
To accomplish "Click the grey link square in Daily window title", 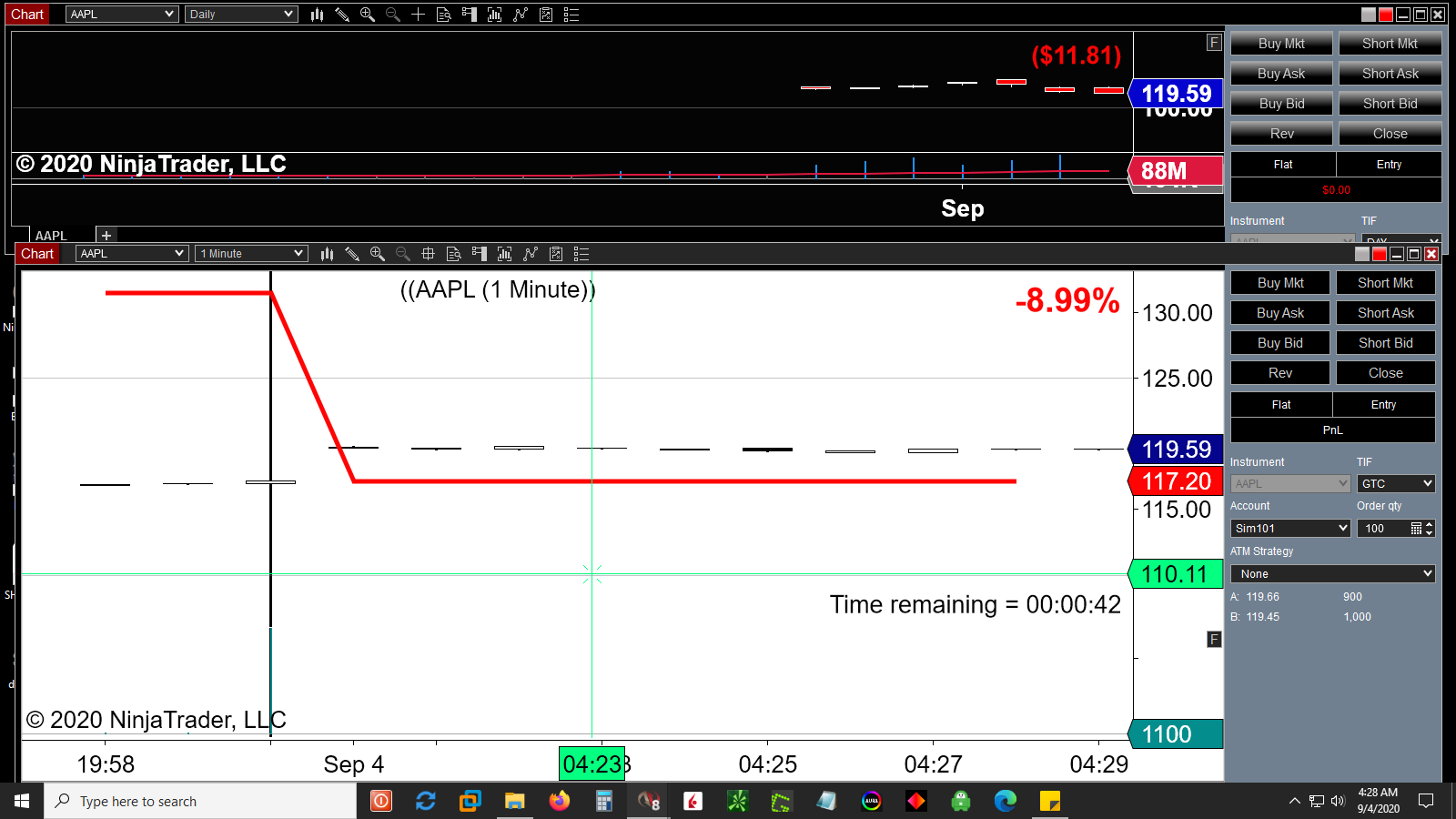I will coord(1369,15).
